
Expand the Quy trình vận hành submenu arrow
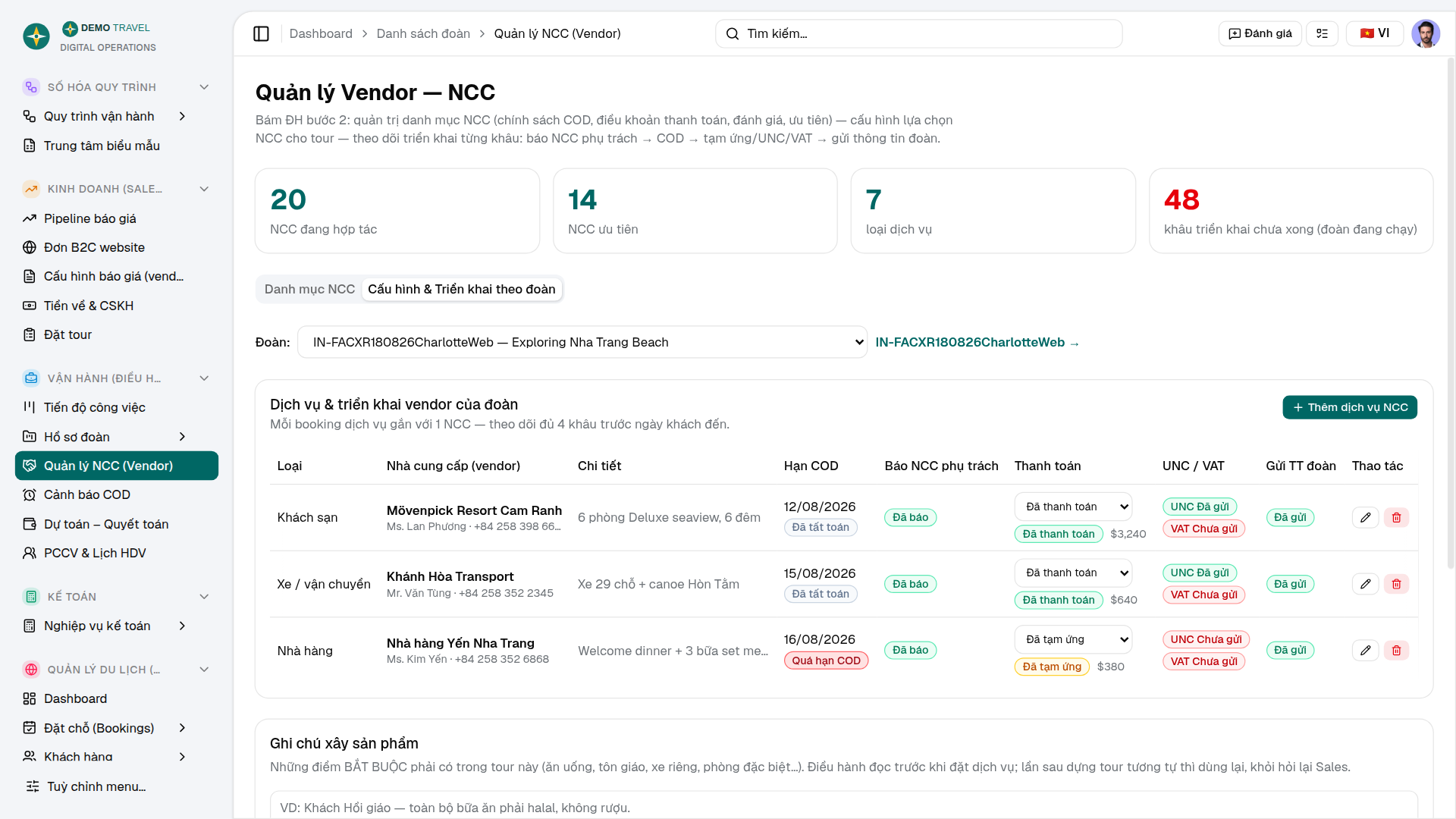182,116
